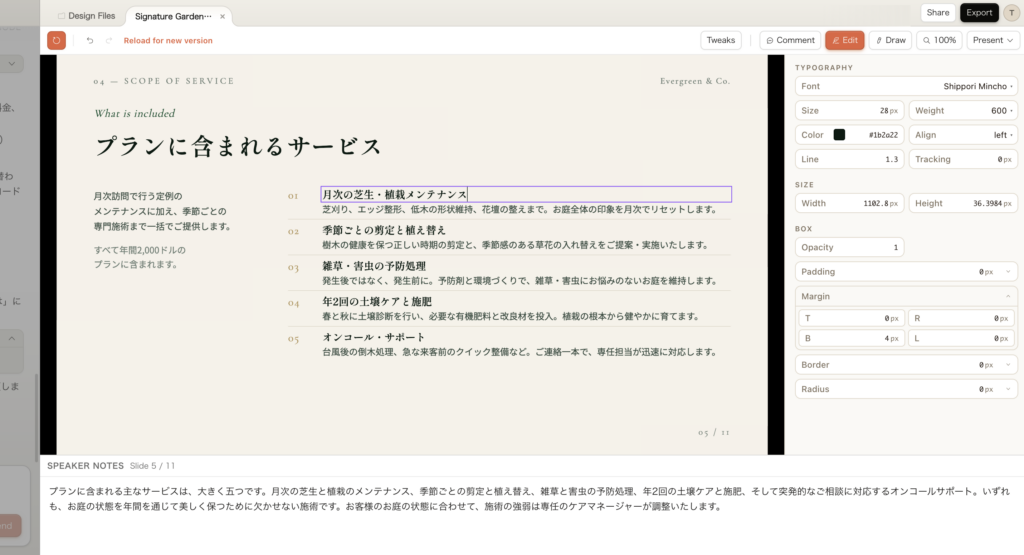
Task: Open the Font dropdown showing Shippori Mincho
Action: coord(907,87)
